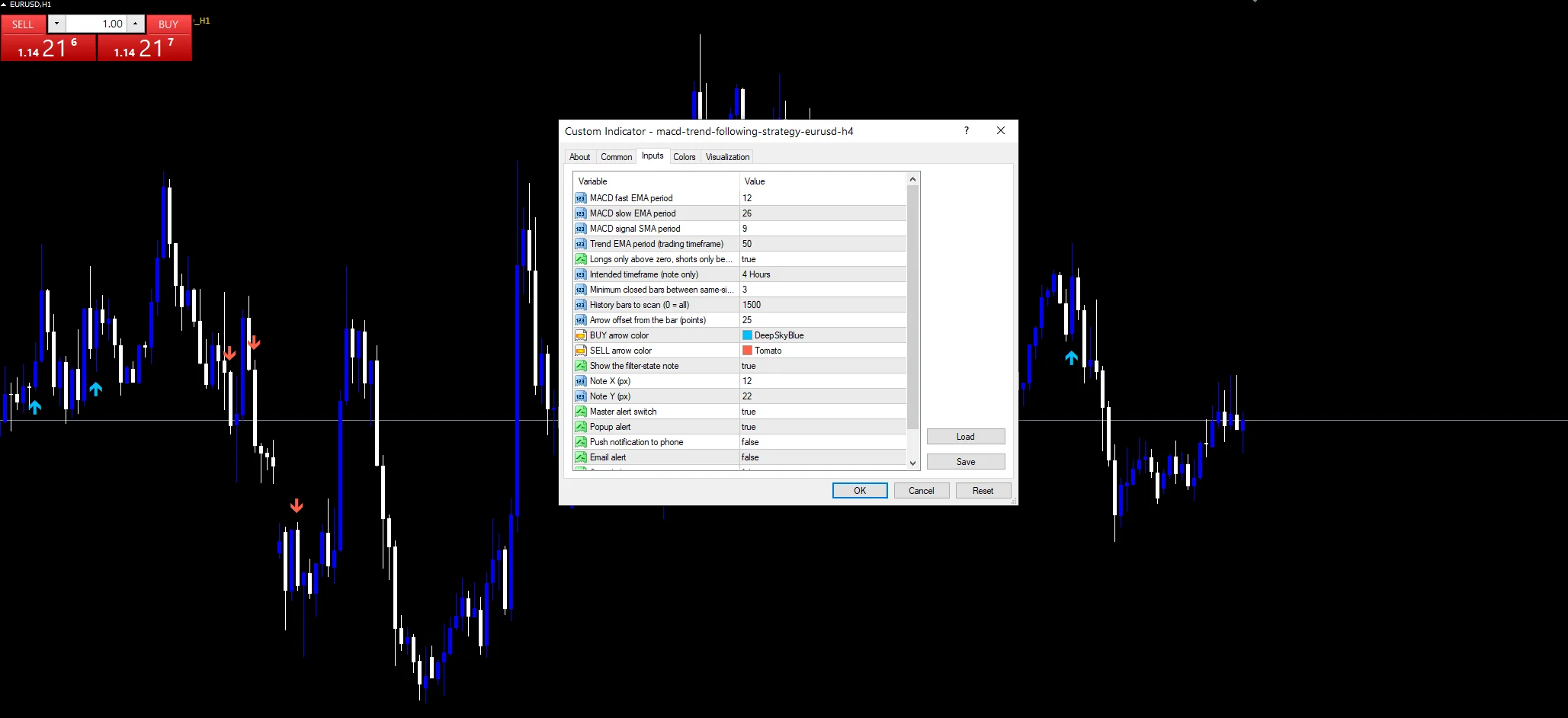This screenshot has height=718, width=1568.
Task: Click the boolean icon beside Popup alert
Action: click(x=581, y=427)
